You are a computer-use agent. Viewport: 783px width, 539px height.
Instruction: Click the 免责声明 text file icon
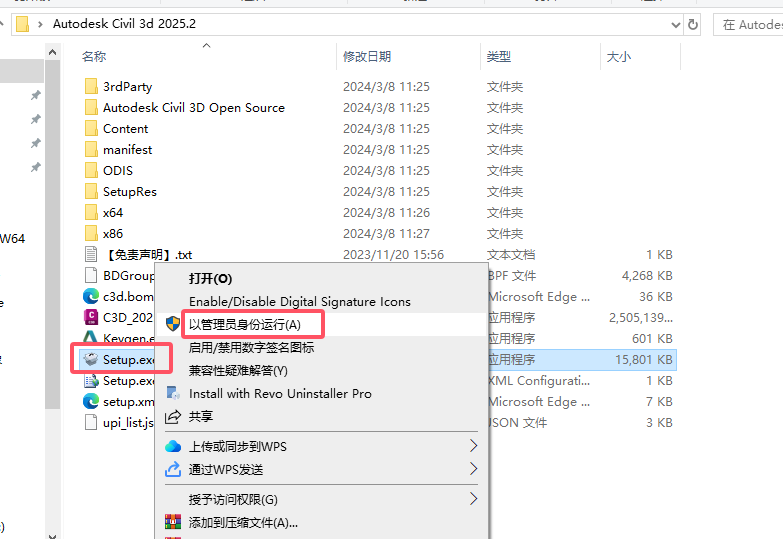[x=91, y=254]
